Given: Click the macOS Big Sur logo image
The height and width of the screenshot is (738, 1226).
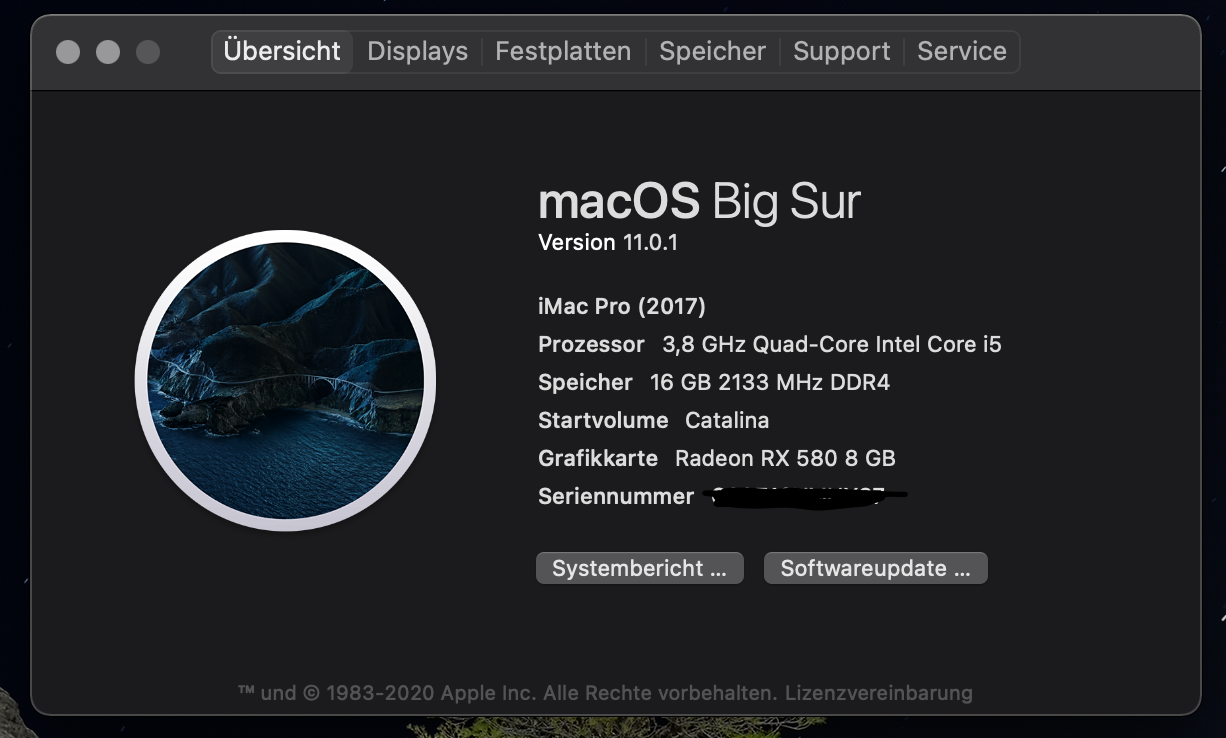Looking at the screenshot, I should [x=285, y=380].
